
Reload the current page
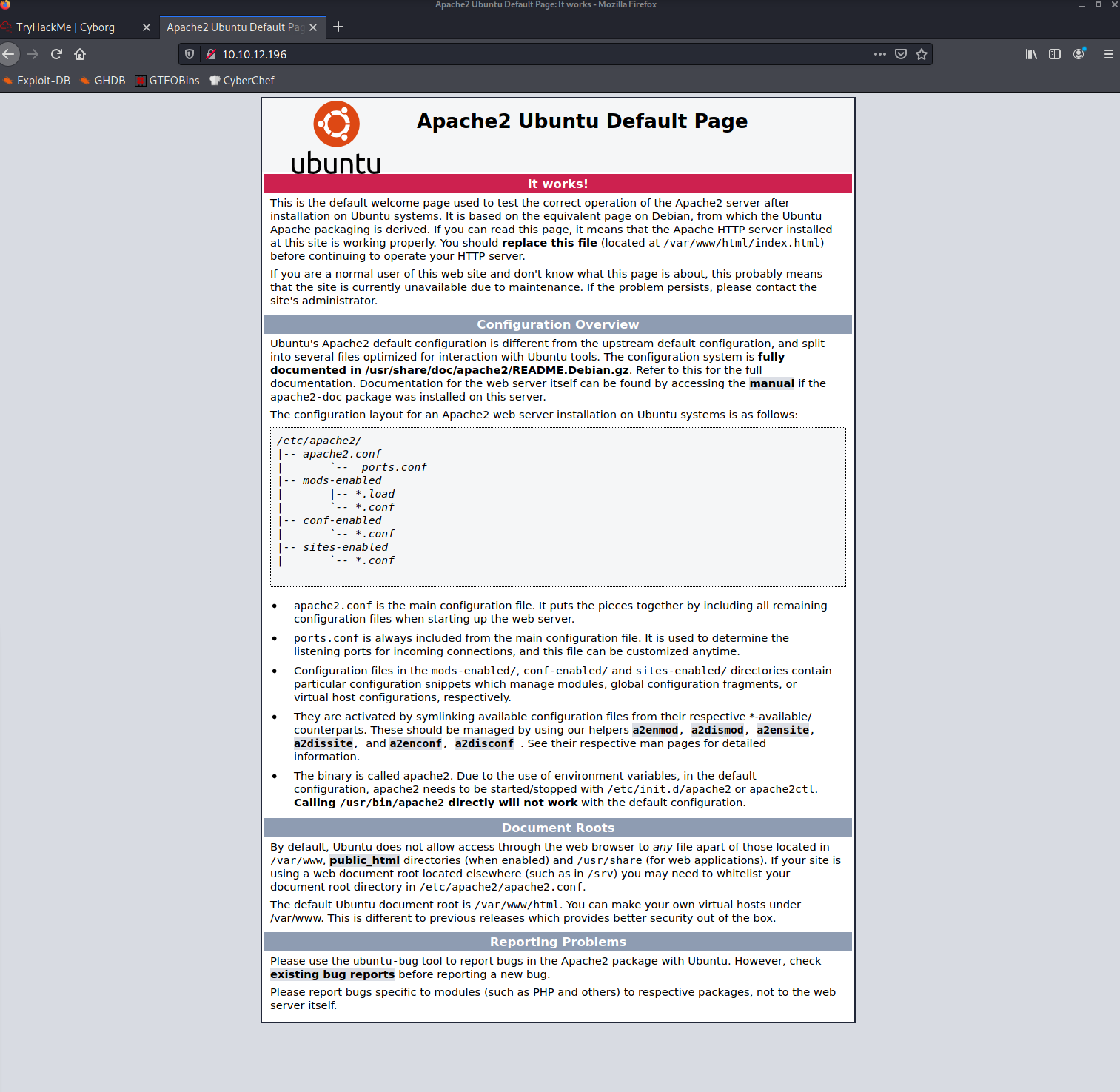point(56,54)
